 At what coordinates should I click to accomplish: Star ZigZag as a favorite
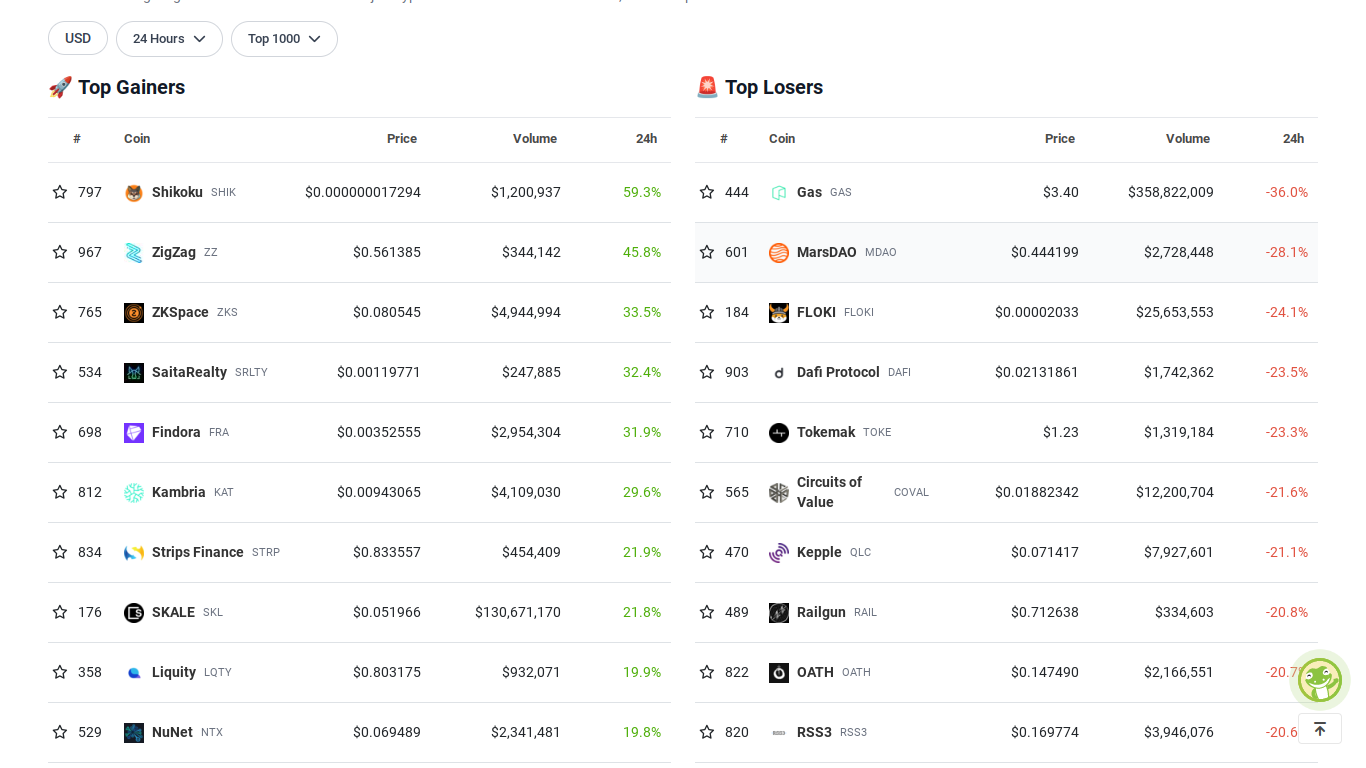60,252
